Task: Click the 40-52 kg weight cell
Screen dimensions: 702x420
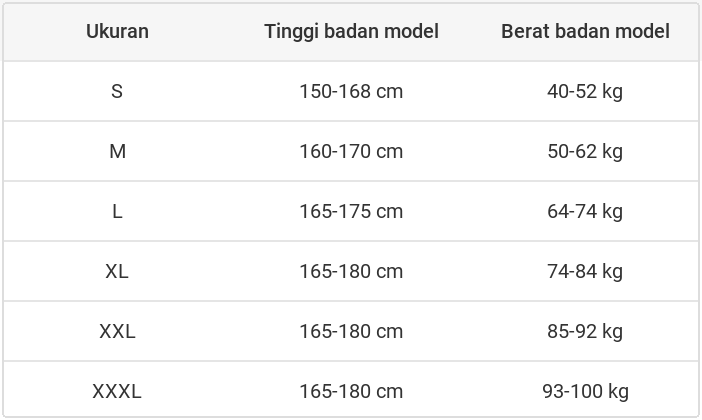Action: pyautogui.click(x=585, y=91)
